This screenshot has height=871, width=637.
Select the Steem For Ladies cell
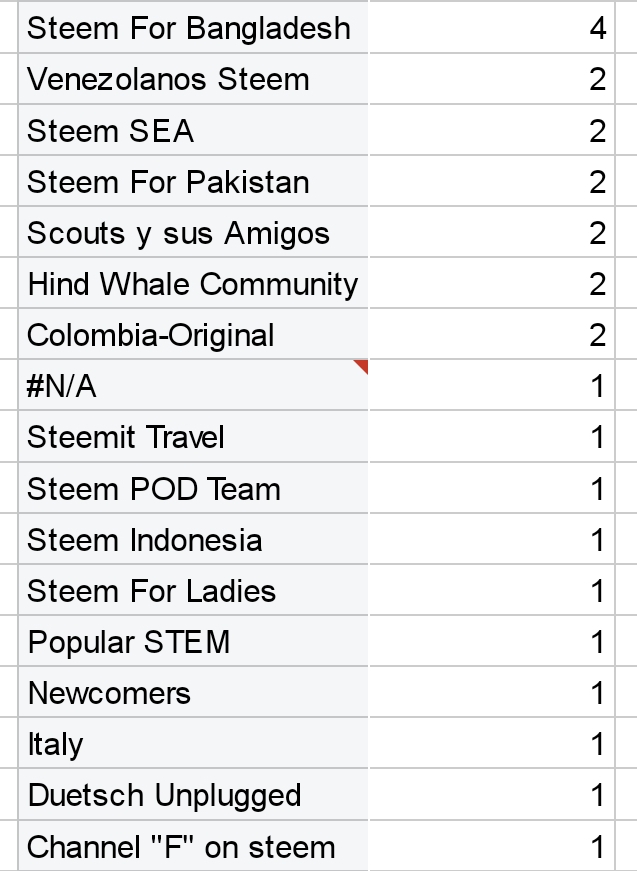coord(190,591)
